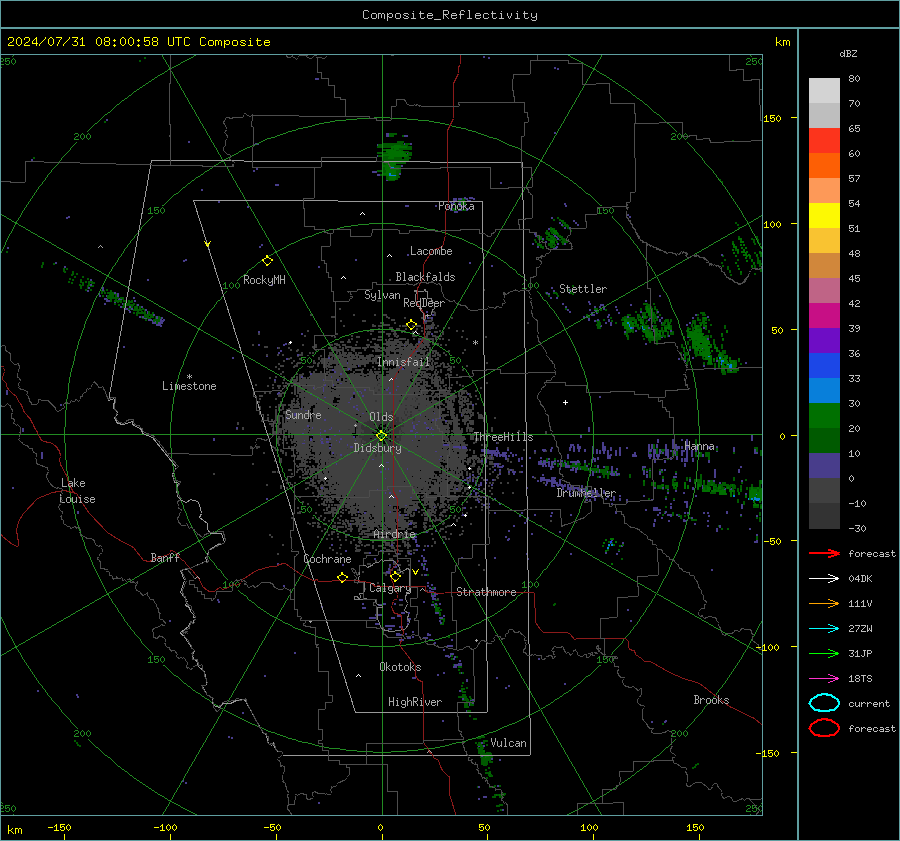The height and width of the screenshot is (841, 900).
Task: Click the Calgary city label
Action: pos(390,588)
